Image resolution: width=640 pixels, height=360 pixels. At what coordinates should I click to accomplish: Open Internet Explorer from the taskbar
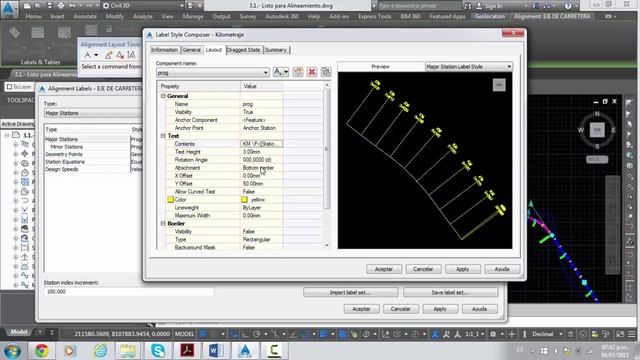pos(100,351)
